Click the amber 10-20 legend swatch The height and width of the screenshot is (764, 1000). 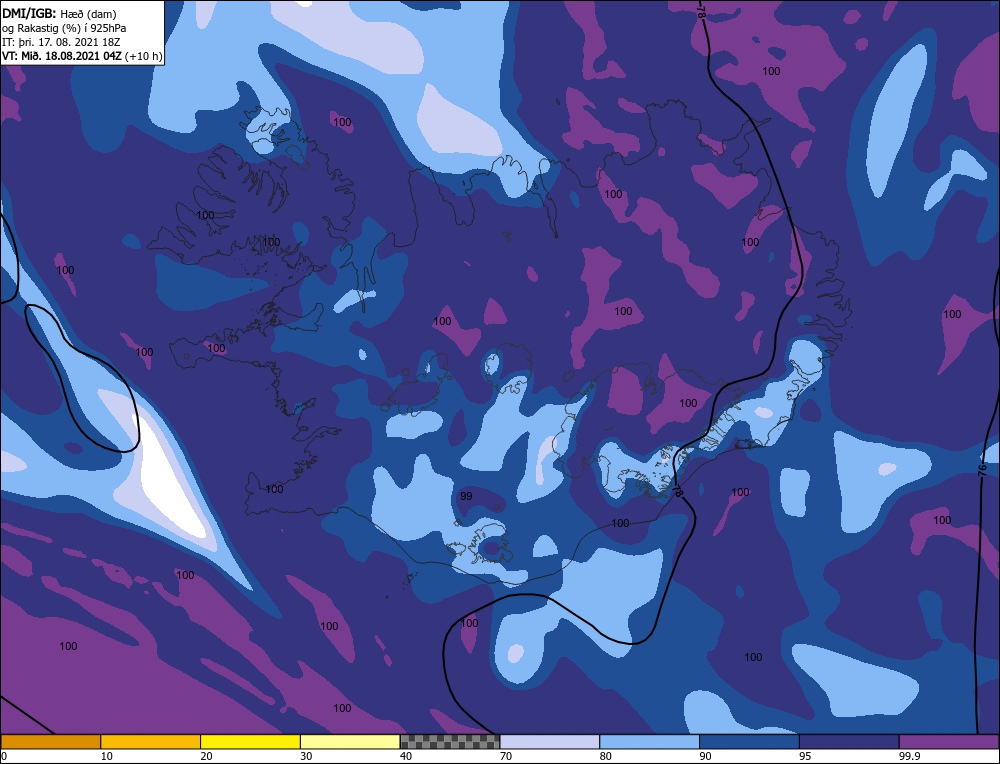point(151,741)
